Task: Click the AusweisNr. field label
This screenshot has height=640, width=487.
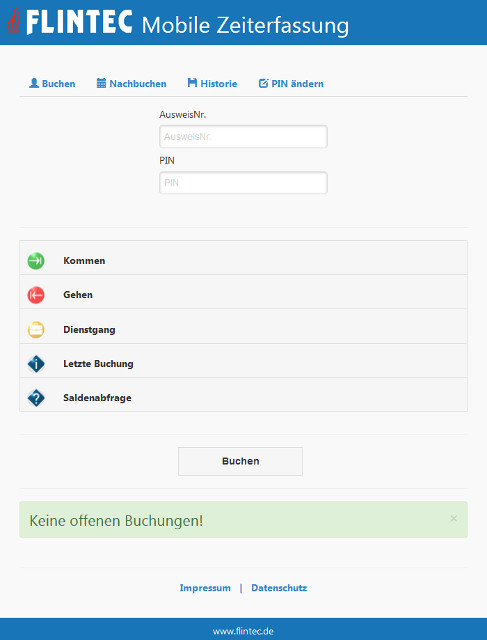Action: point(182,115)
